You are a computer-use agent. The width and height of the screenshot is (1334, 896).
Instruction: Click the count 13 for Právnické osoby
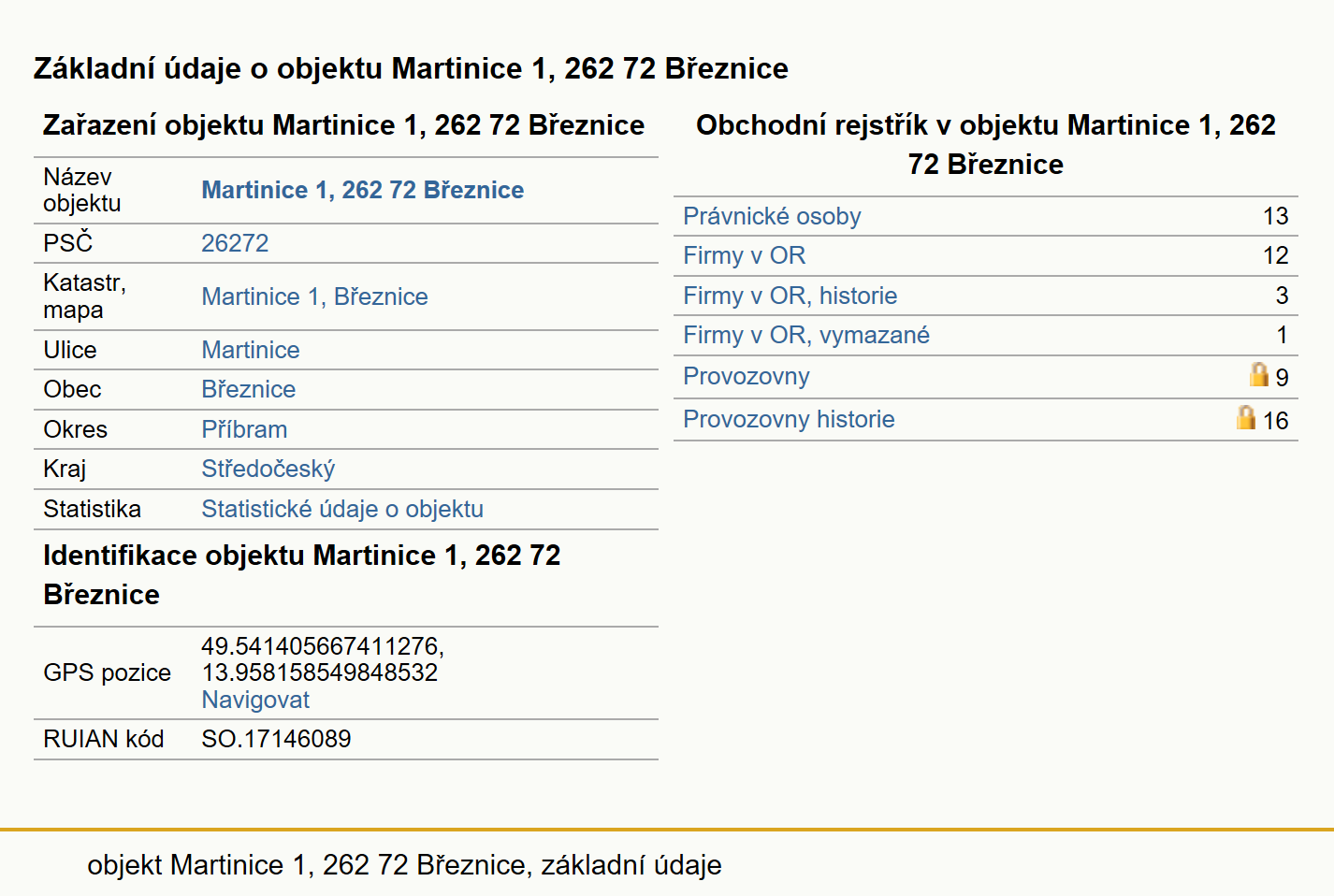pos(1276,216)
